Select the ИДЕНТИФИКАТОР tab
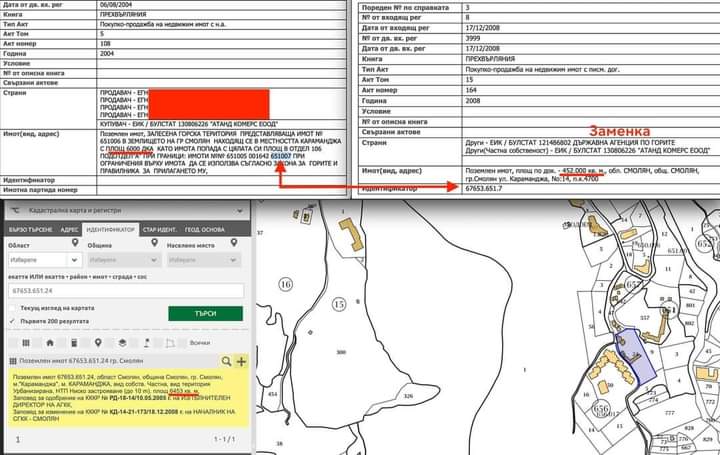The height and width of the screenshot is (455, 720). click(110, 230)
